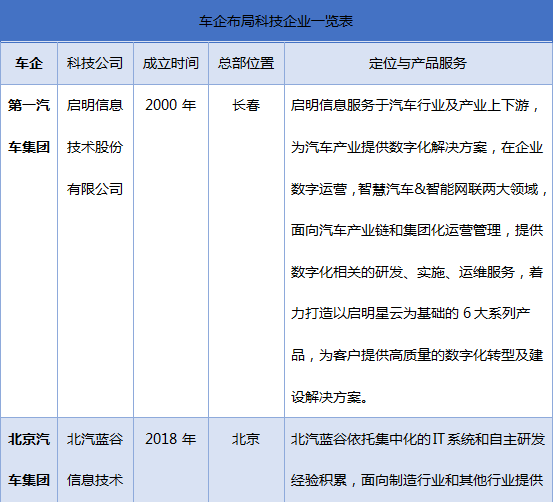The height and width of the screenshot is (502, 553).
Task: Click the 总部位置 column header
Action: pos(246,63)
